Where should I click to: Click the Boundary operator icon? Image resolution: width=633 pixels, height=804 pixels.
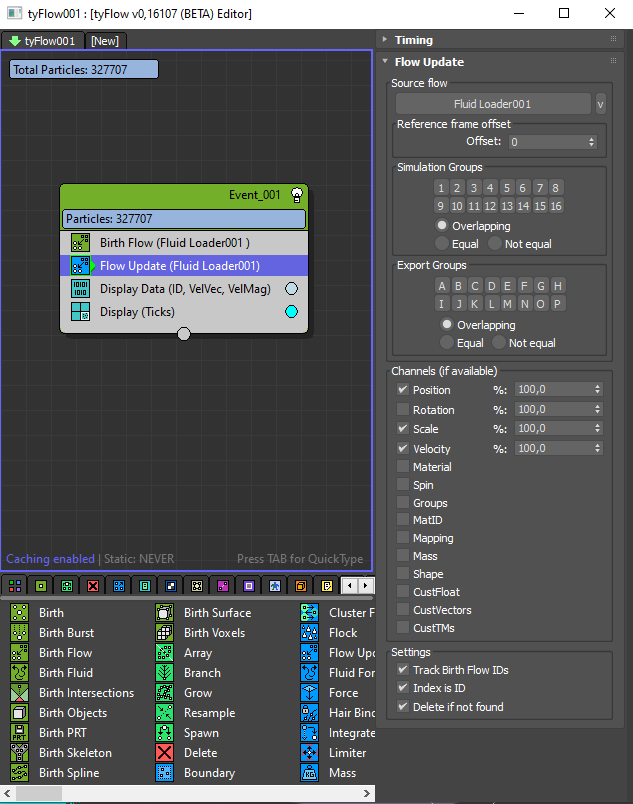165,773
